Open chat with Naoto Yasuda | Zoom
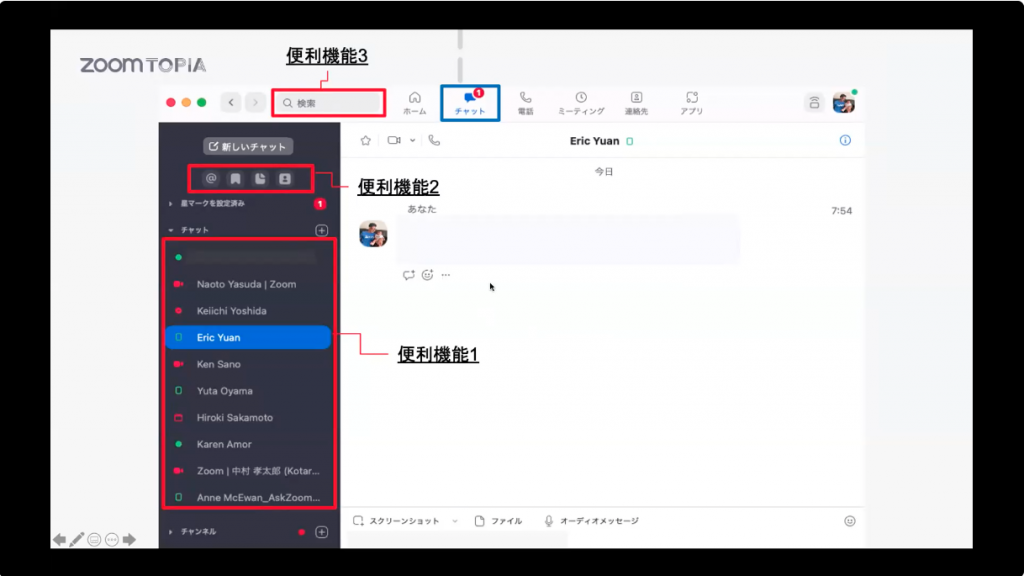The height and width of the screenshot is (576, 1024). [248, 284]
